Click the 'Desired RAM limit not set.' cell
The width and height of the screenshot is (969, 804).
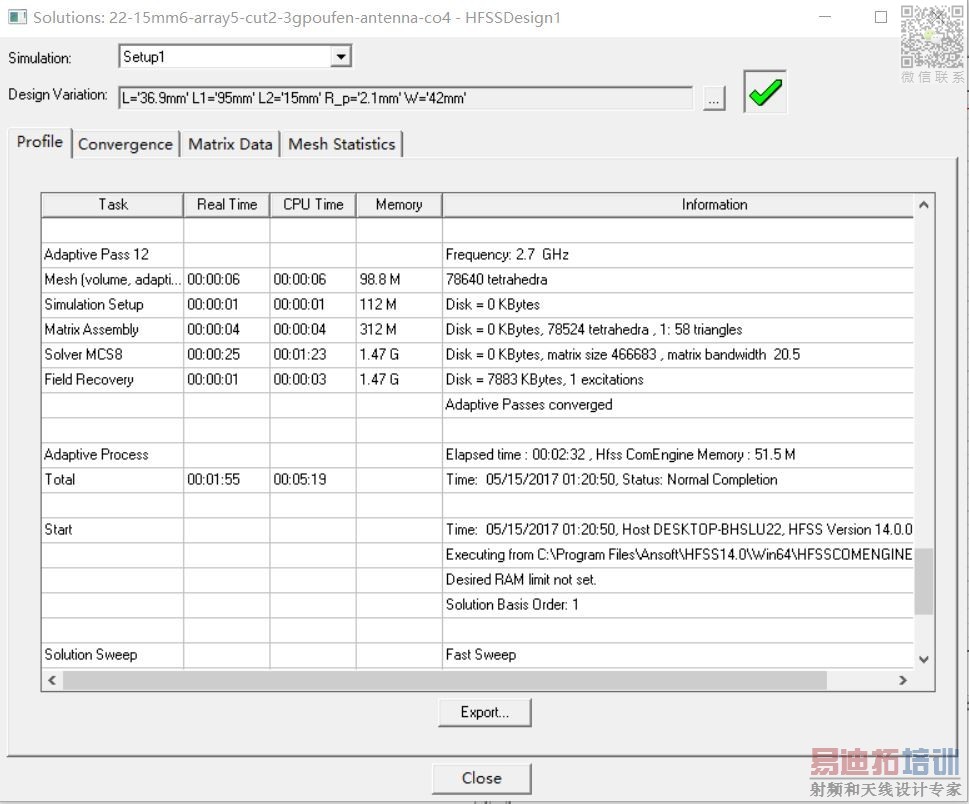coord(678,580)
